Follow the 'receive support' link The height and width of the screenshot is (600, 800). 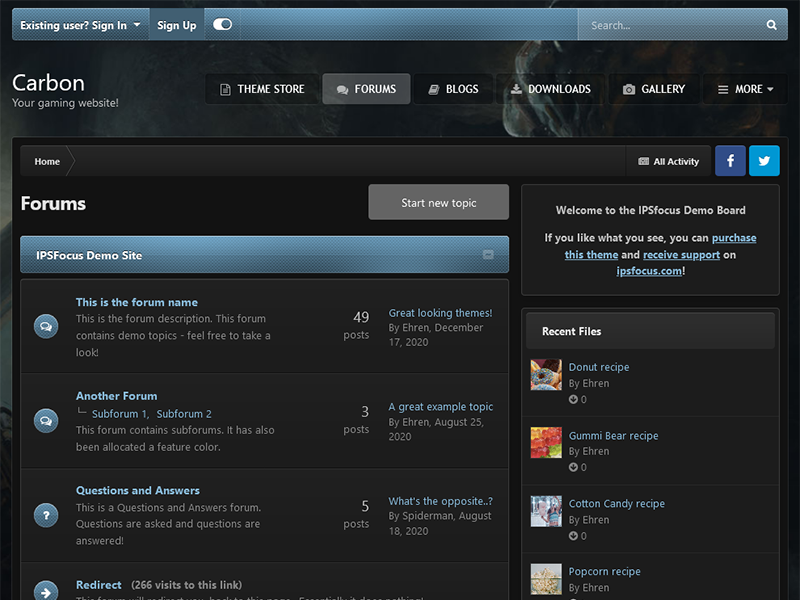681,255
